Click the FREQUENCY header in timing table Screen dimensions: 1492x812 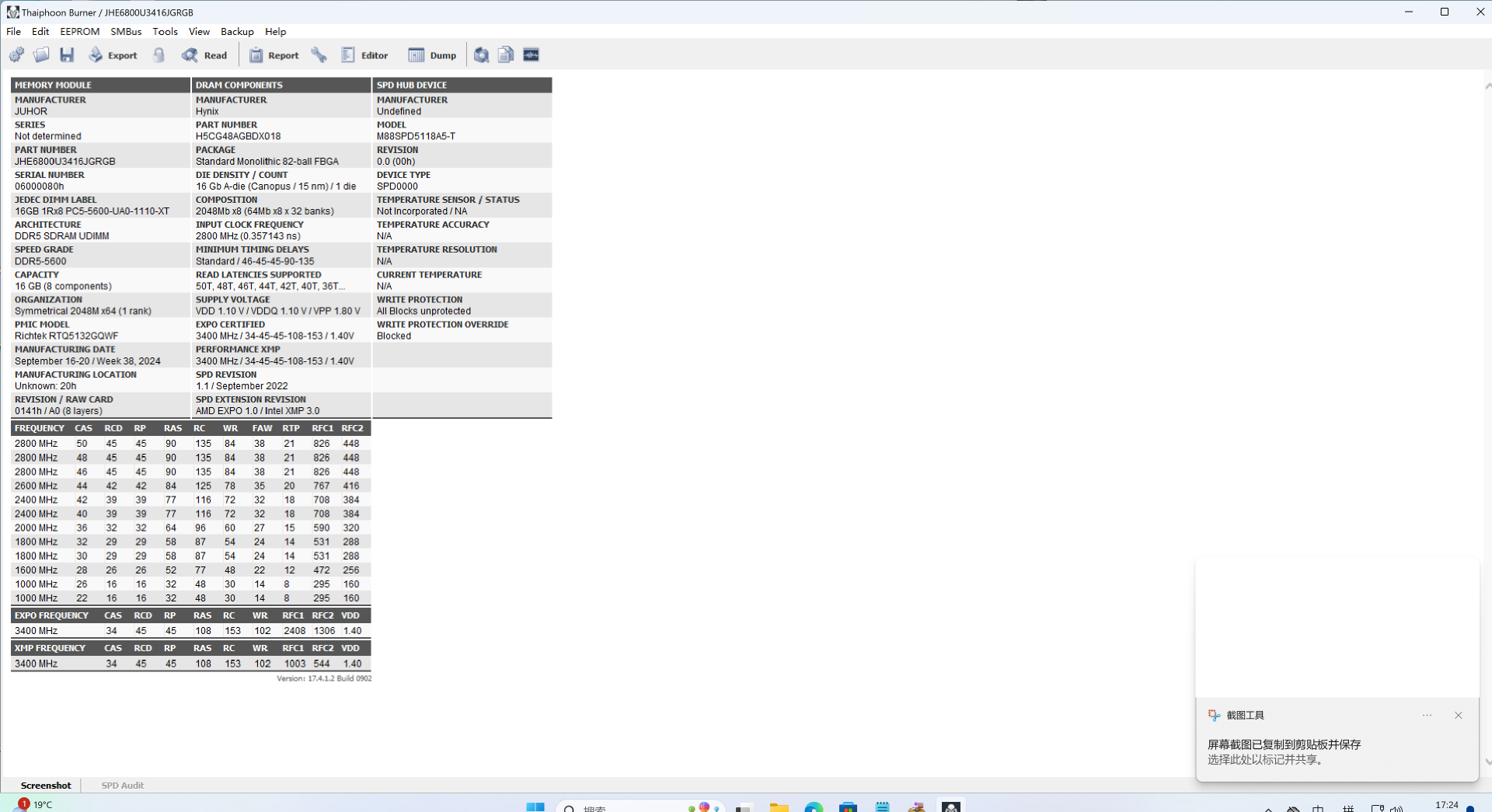coord(40,428)
